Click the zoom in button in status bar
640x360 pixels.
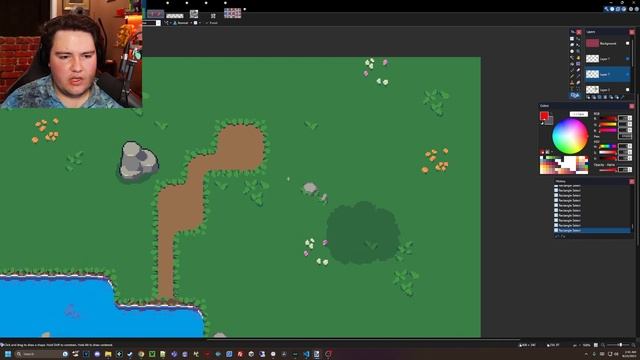point(633,345)
